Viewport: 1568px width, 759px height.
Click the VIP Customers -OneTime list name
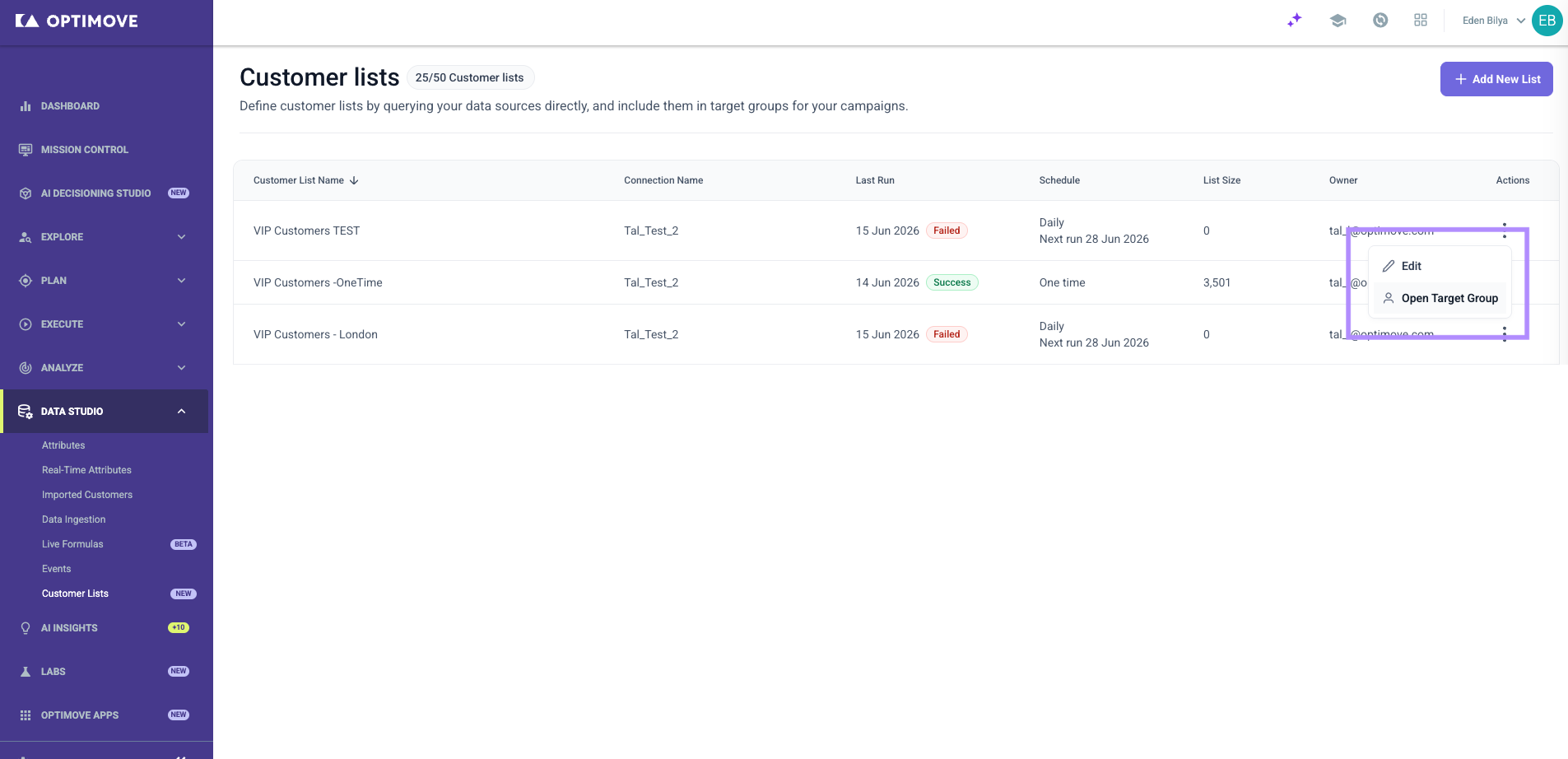[x=318, y=282]
